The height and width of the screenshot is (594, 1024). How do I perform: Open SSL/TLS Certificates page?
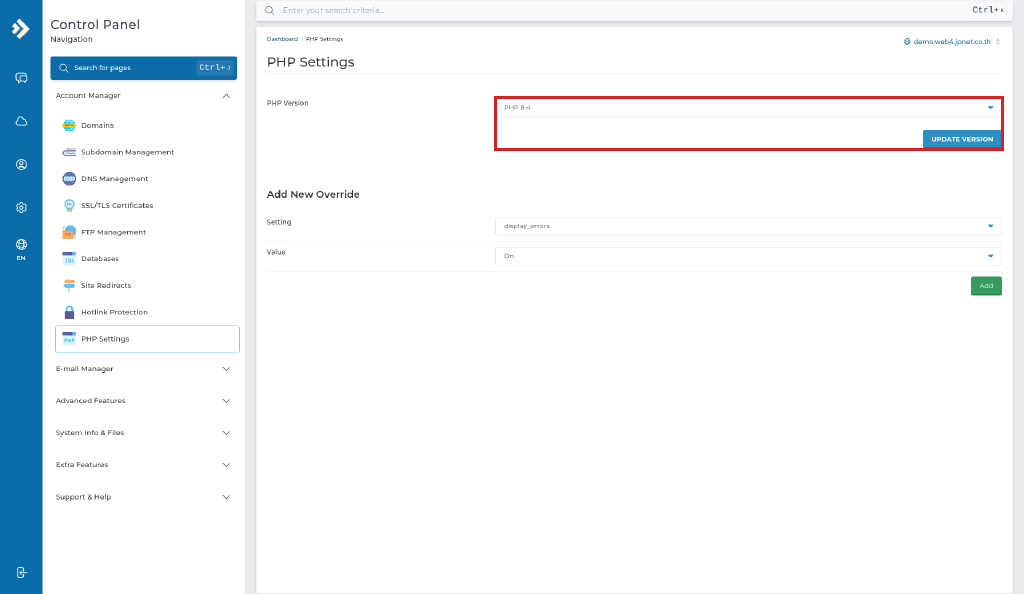click(117, 206)
